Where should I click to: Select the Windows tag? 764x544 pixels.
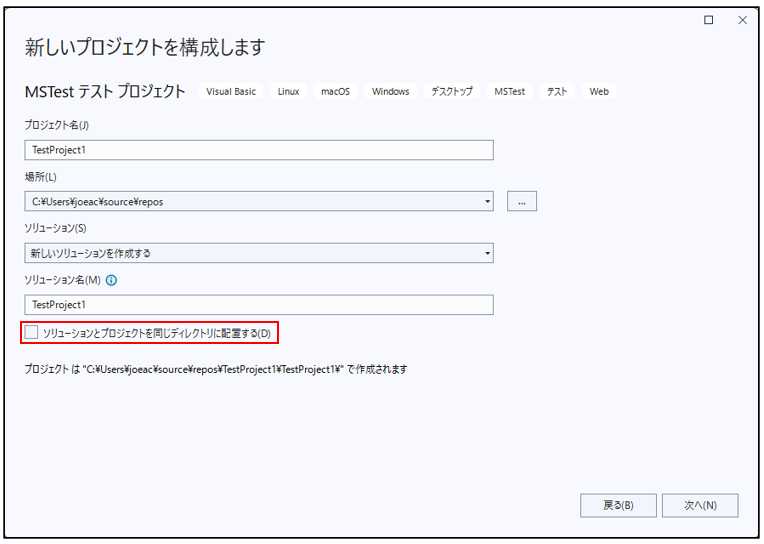(390, 92)
